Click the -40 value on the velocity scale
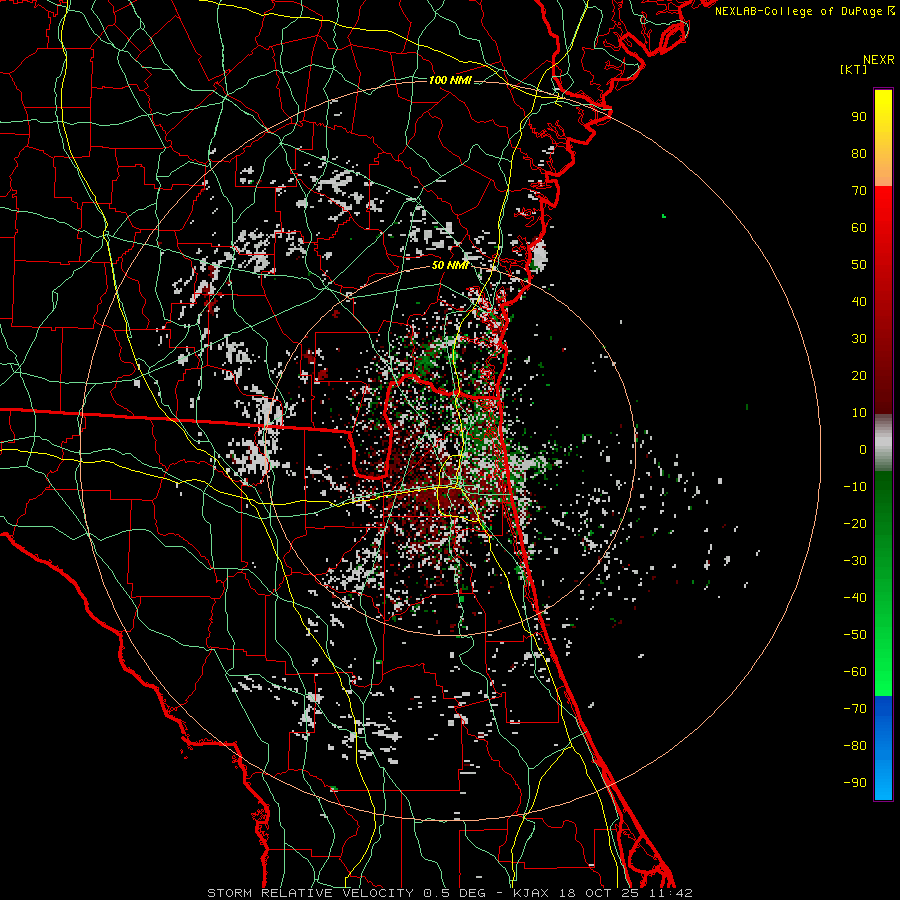This screenshot has width=900, height=900. 855,598
